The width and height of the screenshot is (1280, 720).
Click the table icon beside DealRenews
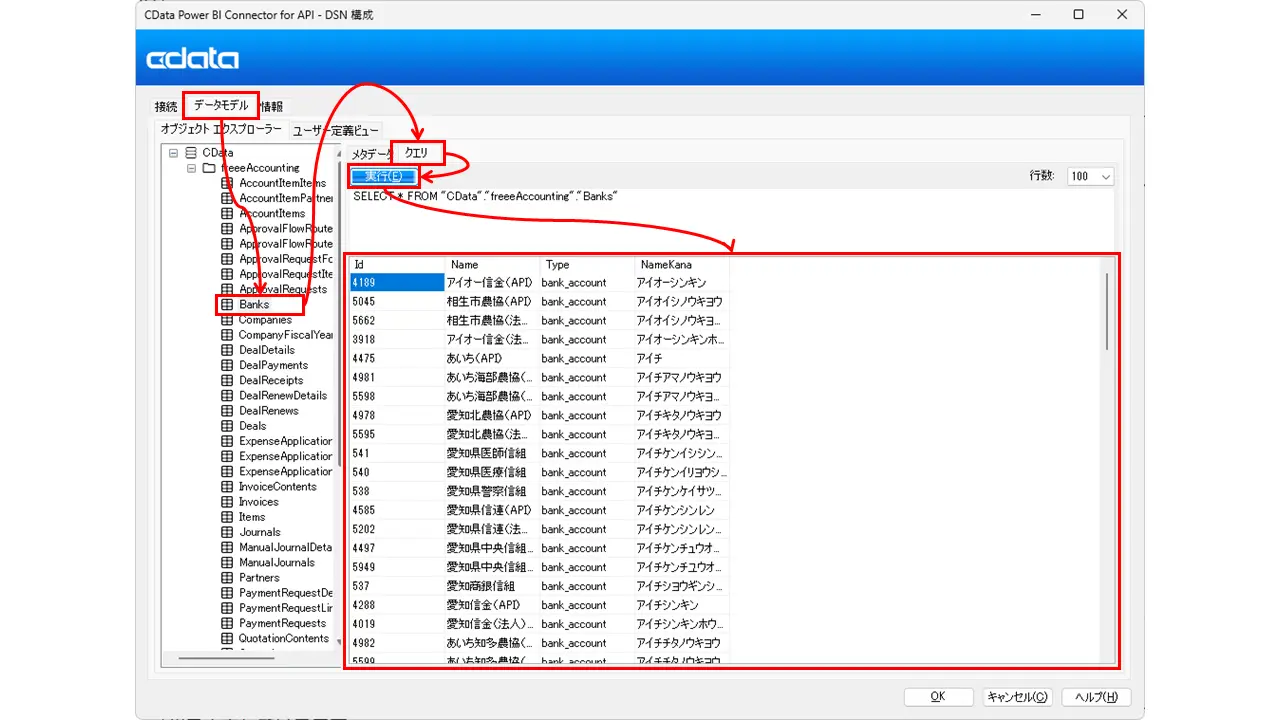[x=227, y=410]
